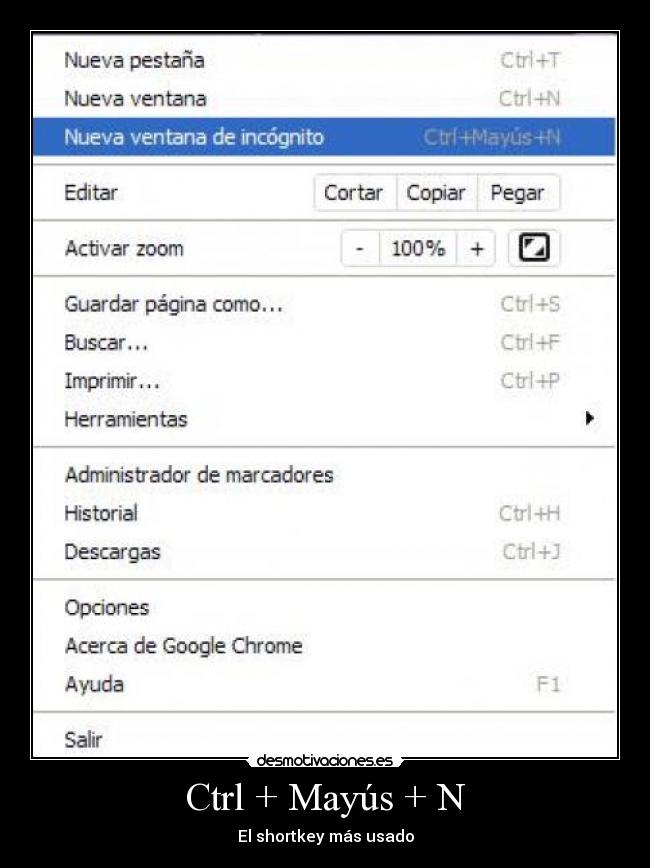Visit the desmotivaciones.es watermark link
Image resolution: width=650 pixels, height=868 pixels.
[x=325, y=759]
